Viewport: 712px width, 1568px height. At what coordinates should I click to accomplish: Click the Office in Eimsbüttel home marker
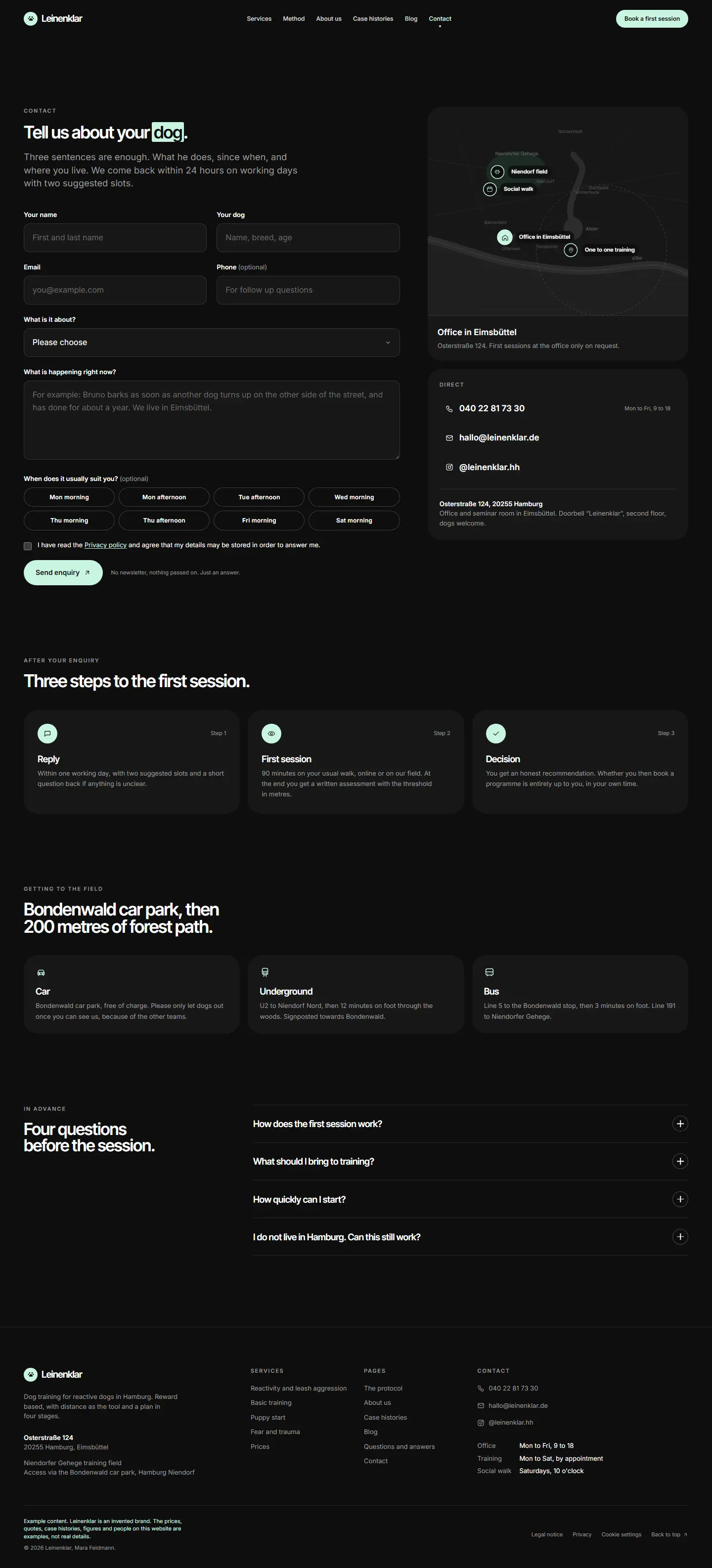pos(504,237)
